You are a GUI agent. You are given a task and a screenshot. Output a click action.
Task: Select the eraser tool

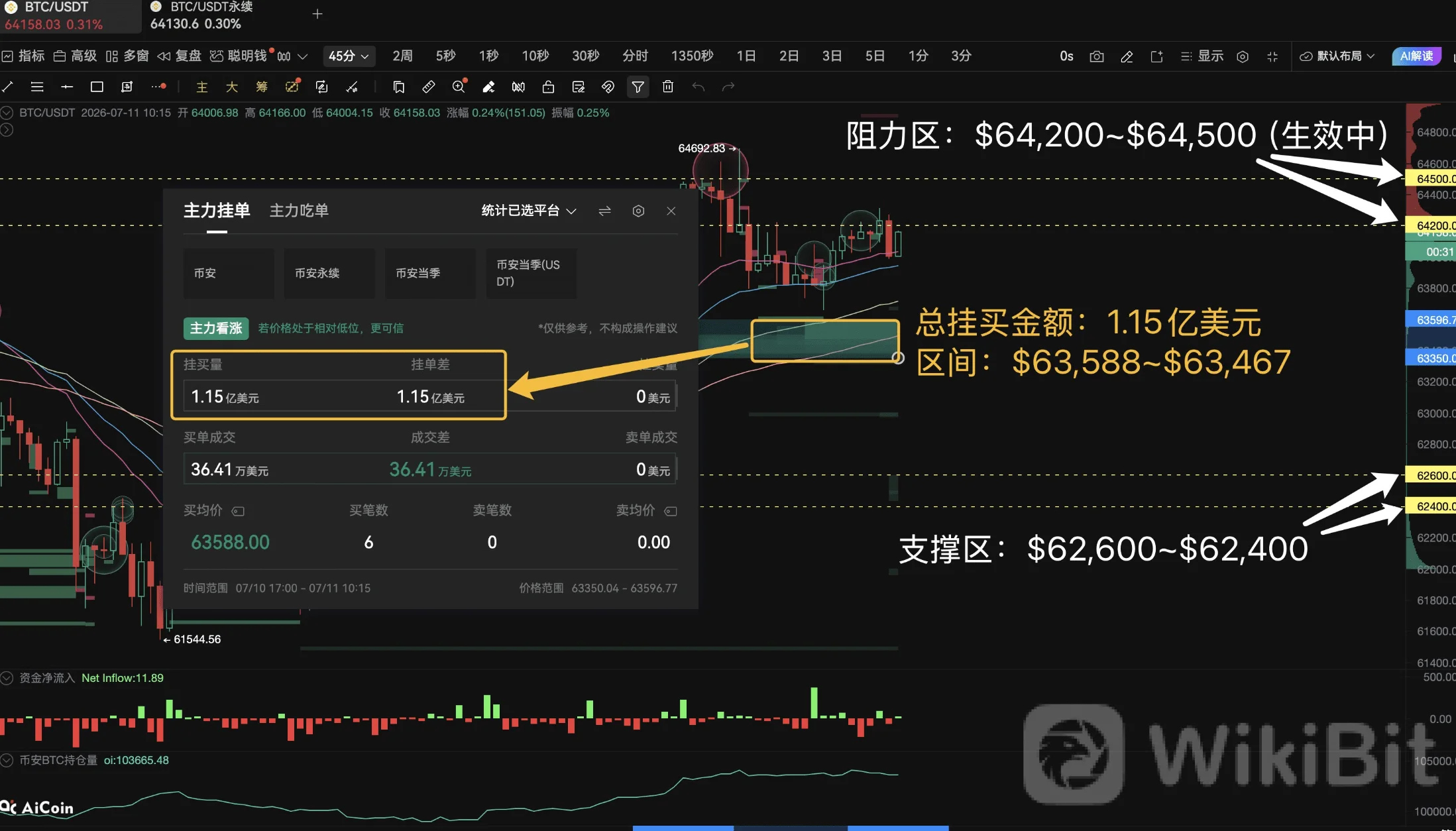(x=488, y=87)
